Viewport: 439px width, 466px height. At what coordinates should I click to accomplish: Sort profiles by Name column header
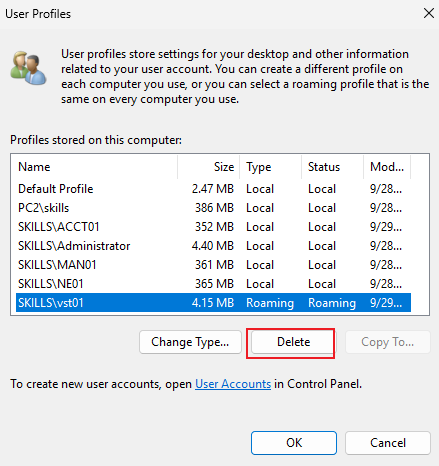coord(94,167)
